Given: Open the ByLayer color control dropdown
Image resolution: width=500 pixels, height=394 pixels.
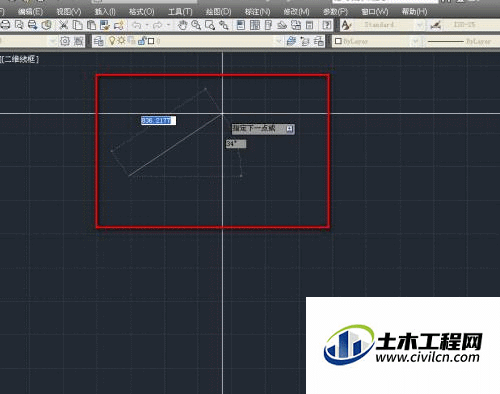Looking at the screenshot, I should pos(376,41).
